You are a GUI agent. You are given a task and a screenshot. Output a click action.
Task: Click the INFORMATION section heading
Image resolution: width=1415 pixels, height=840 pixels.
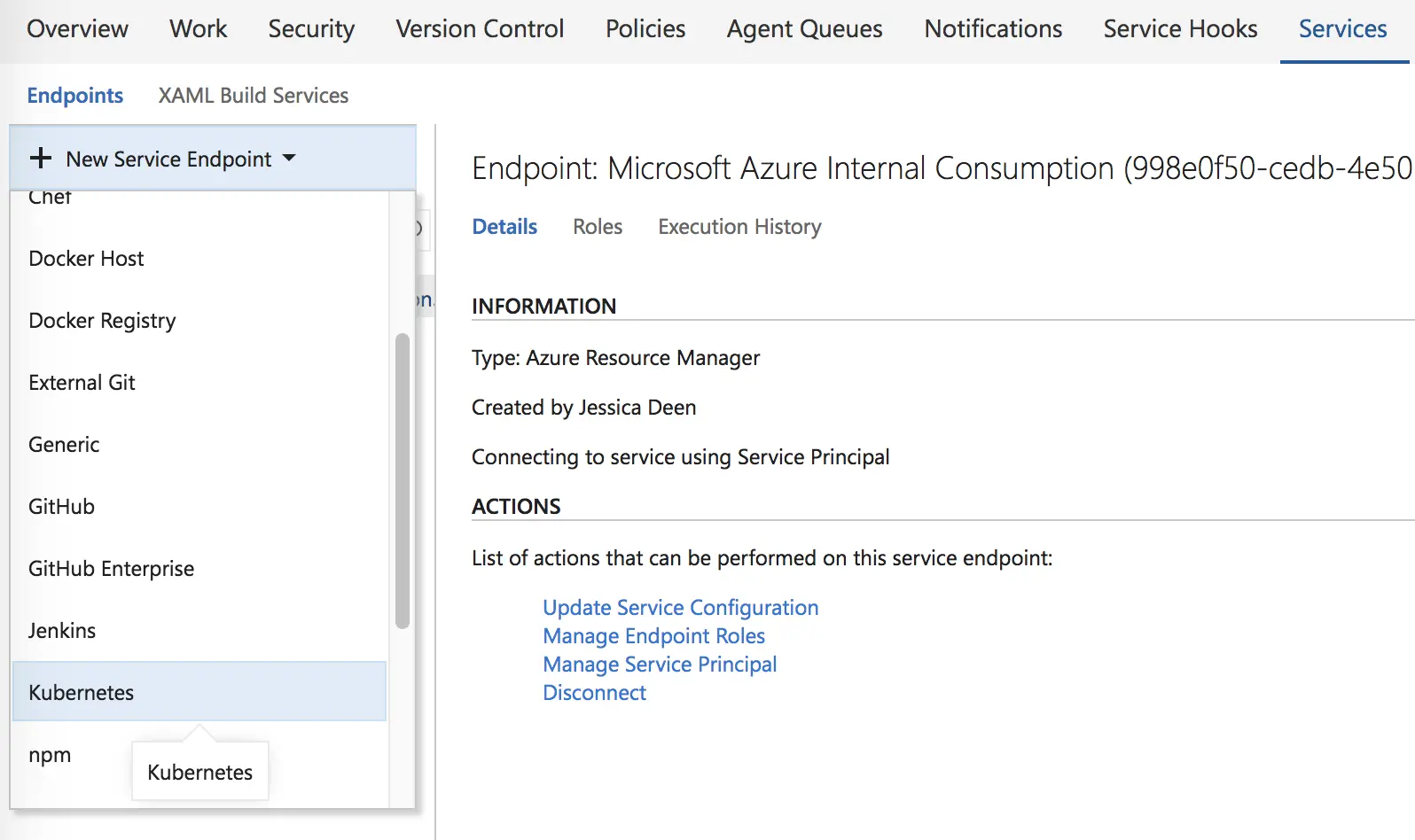(x=543, y=307)
